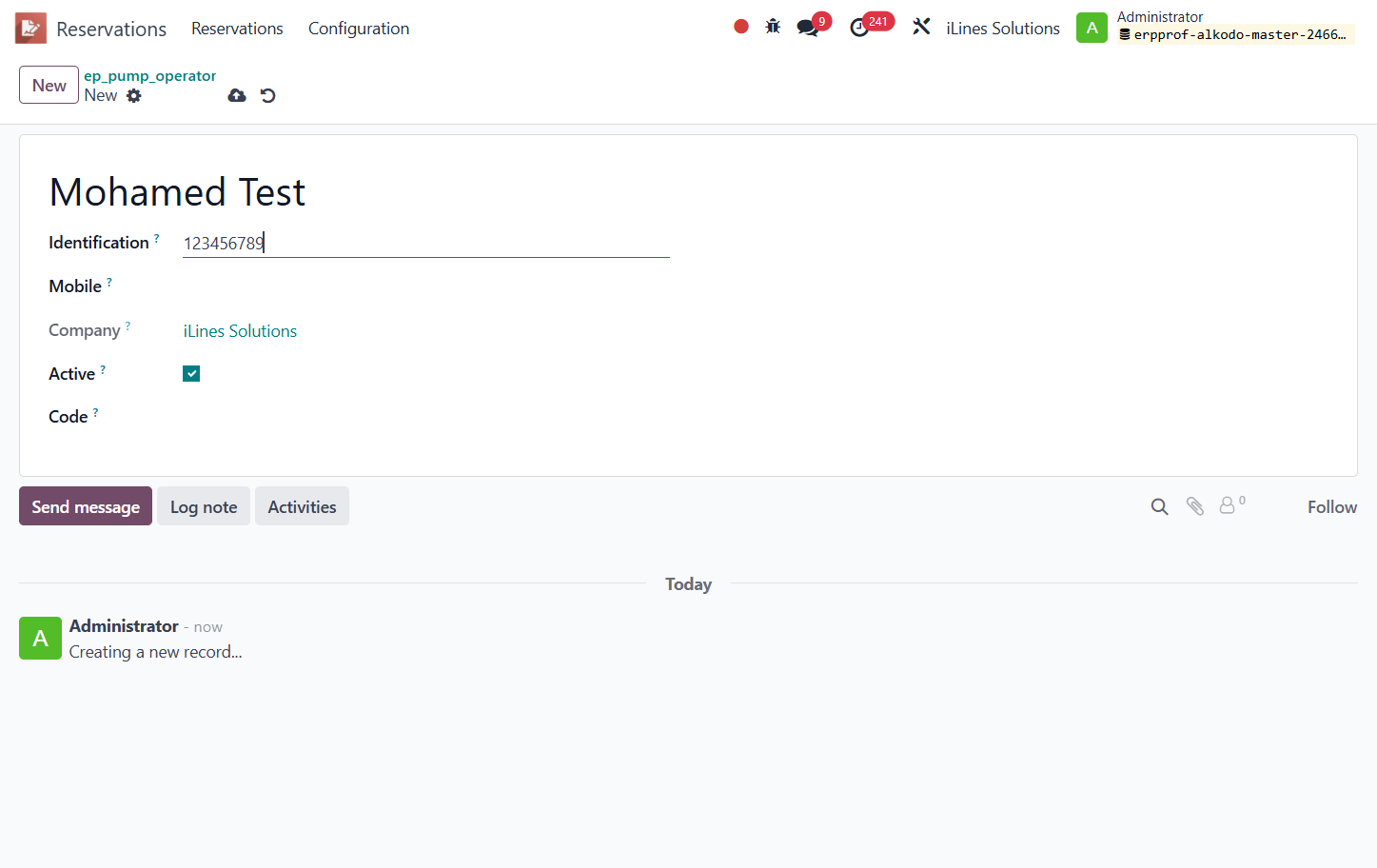Open the gear actions menu beside New
The height and width of the screenshot is (868, 1377).
click(x=134, y=95)
